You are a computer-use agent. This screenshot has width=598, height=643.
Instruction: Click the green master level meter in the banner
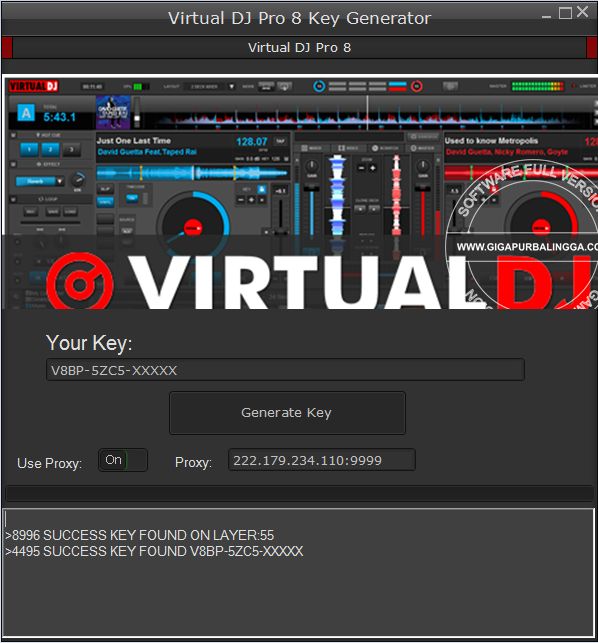pos(538,86)
